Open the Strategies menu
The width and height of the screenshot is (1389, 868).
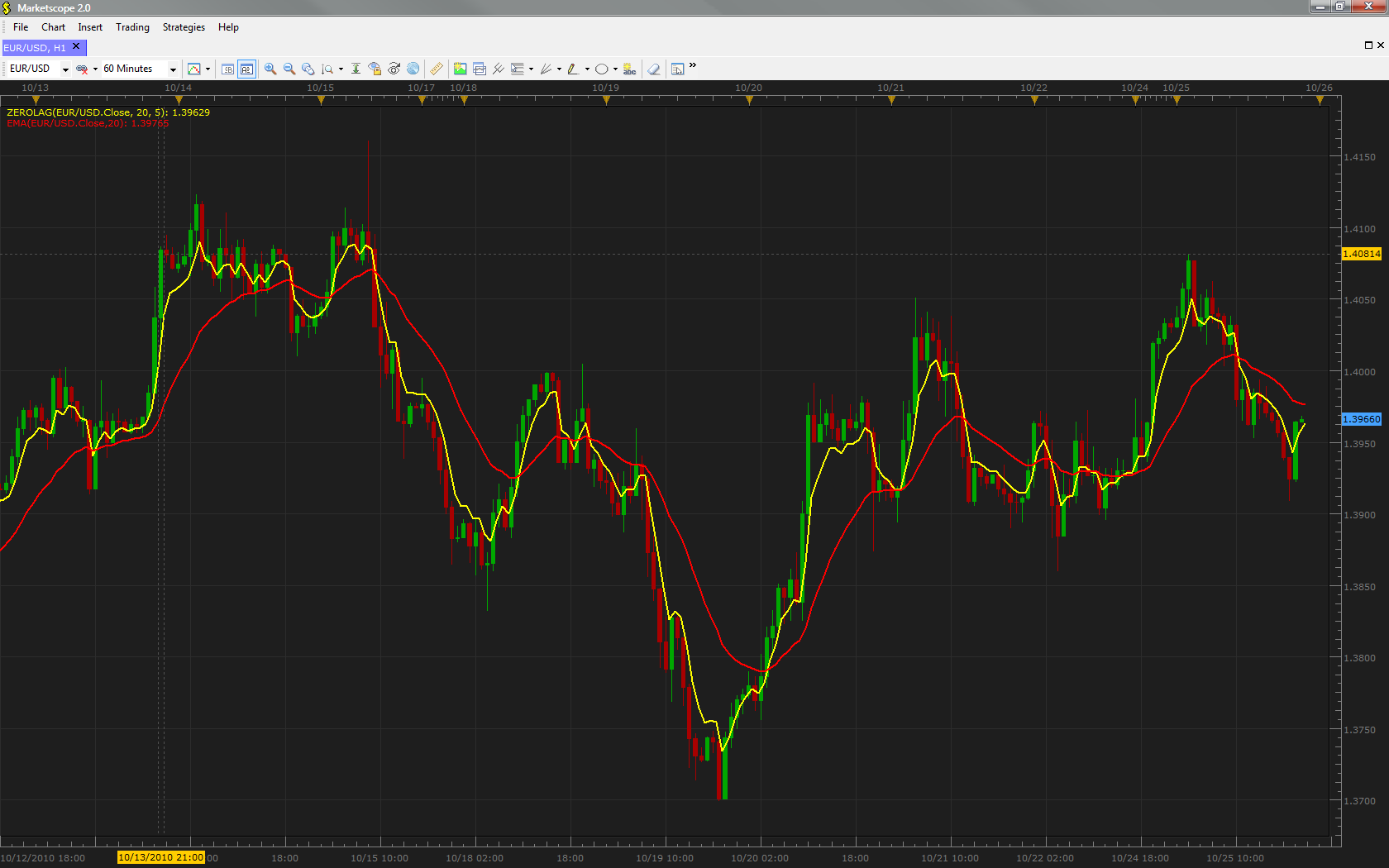click(184, 27)
